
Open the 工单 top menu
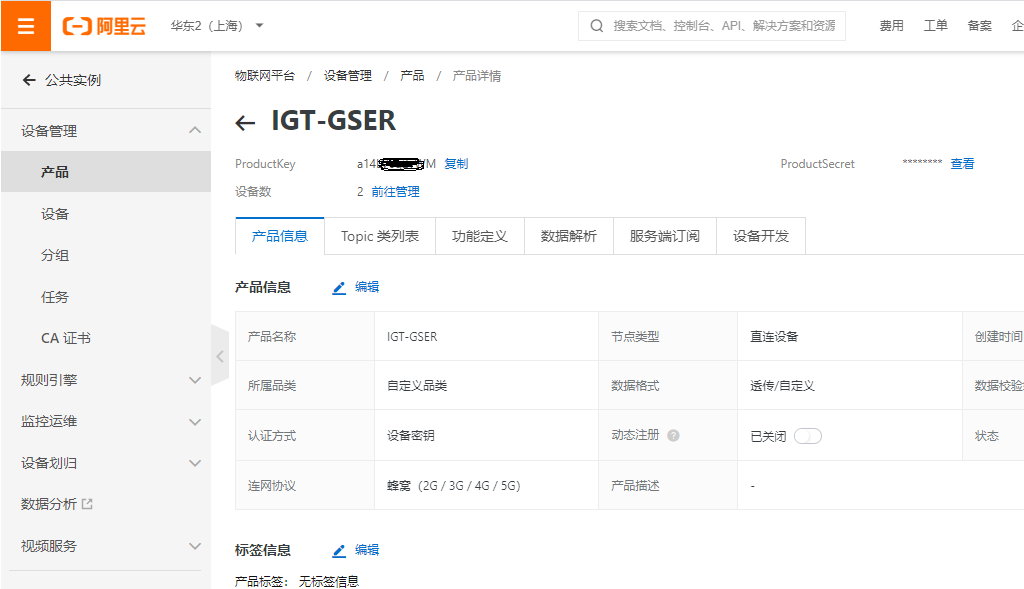pos(935,25)
